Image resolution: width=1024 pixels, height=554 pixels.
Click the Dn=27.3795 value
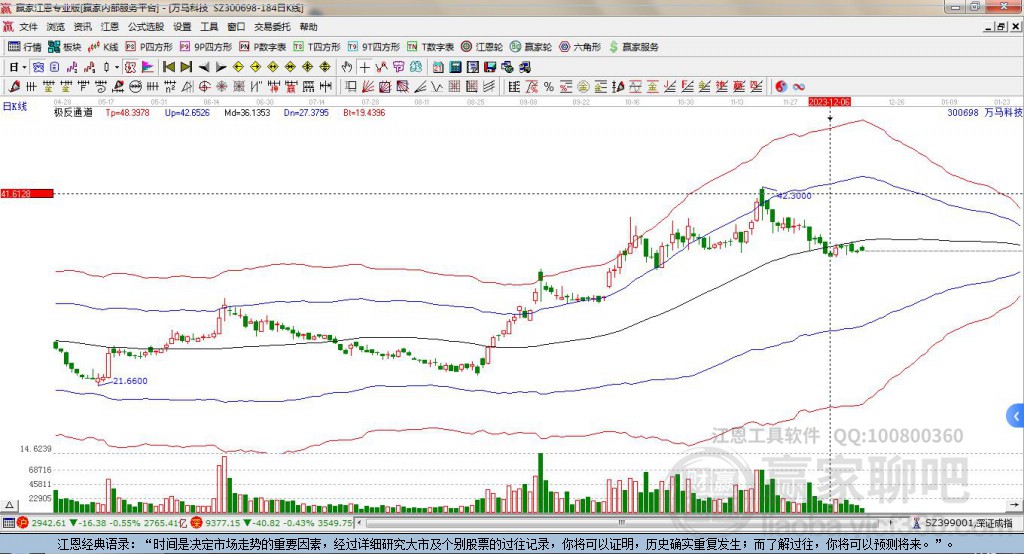tap(306, 112)
